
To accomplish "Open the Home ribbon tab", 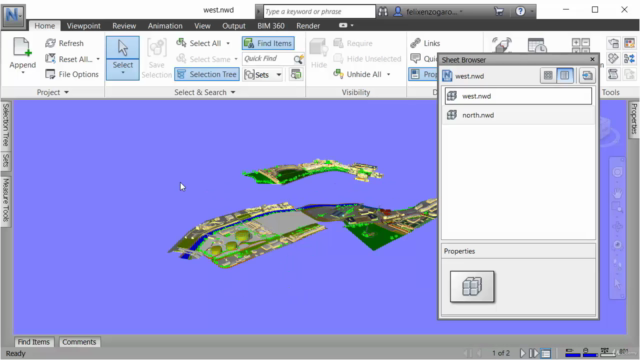I will point(44,26).
